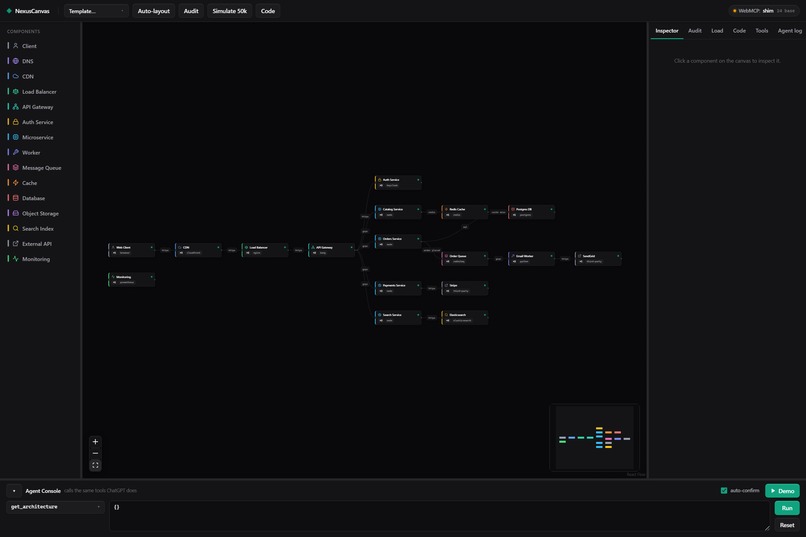Click the WebMCP shim status badge
The width and height of the screenshot is (806, 537).
[x=764, y=11]
